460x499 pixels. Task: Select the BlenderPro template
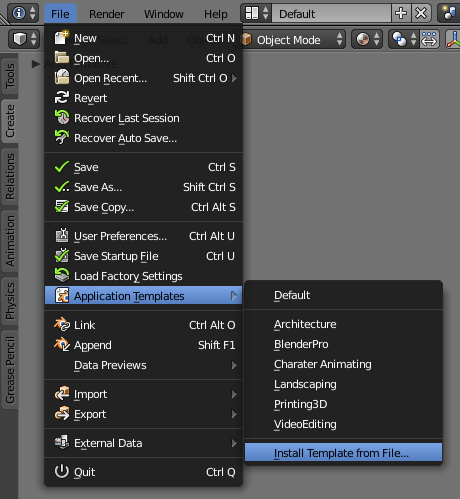(x=344, y=344)
